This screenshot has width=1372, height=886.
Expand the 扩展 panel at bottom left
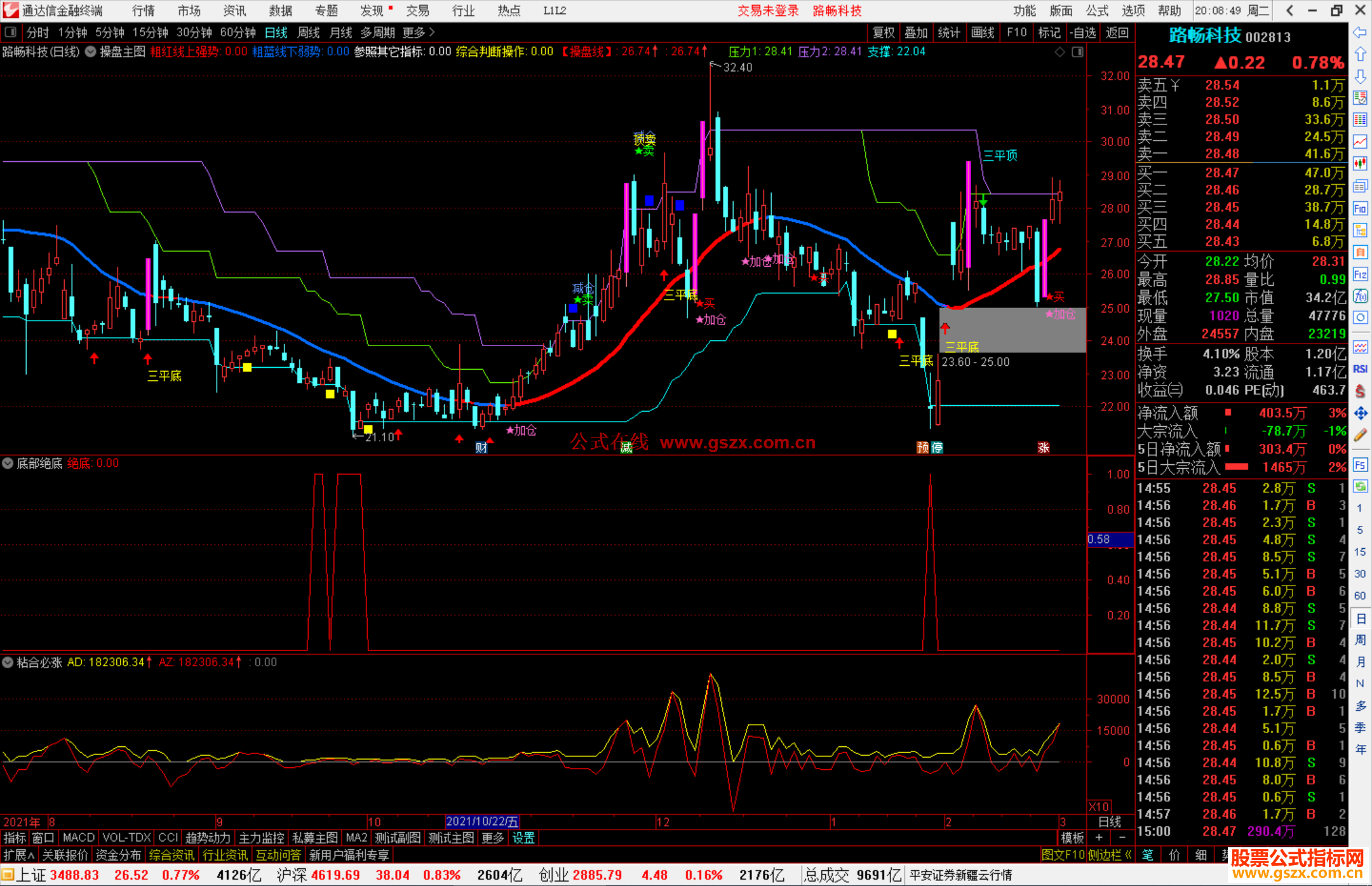pos(19,856)
